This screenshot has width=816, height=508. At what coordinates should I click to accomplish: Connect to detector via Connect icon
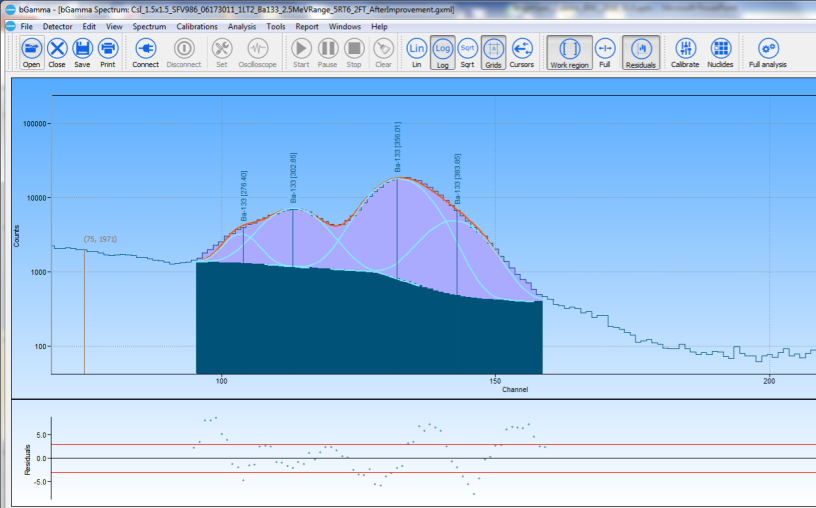(x=145, y=52)
